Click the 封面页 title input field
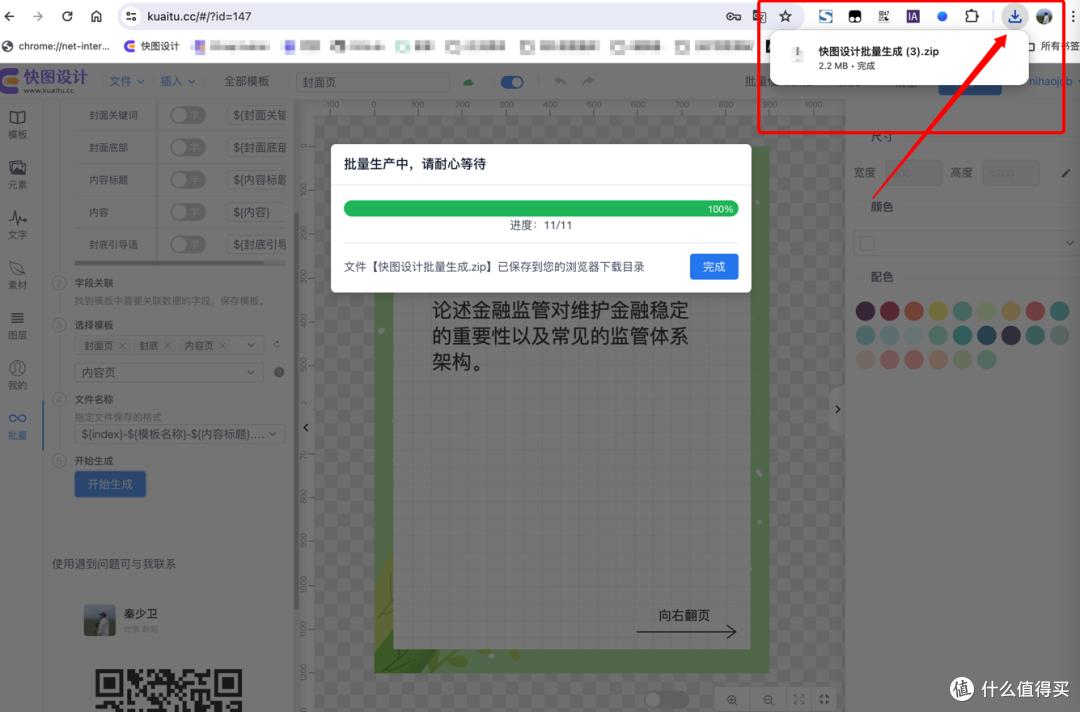This screenshot has height=712, width=1080. click(373, 82)
